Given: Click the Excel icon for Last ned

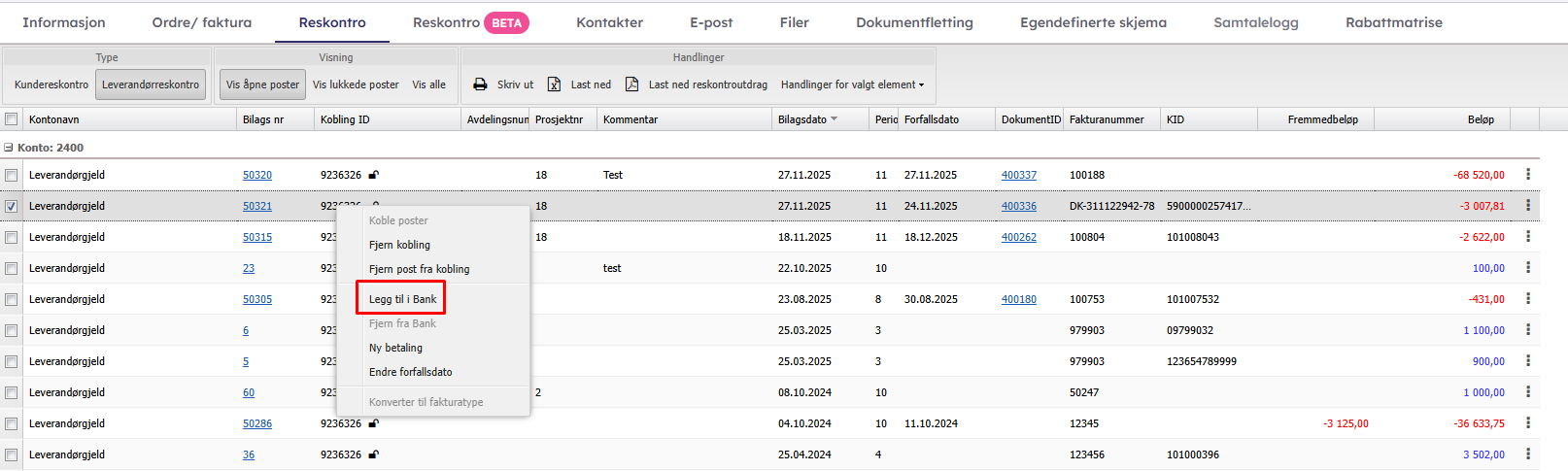Looking at the screenshot, I should 554,84.
